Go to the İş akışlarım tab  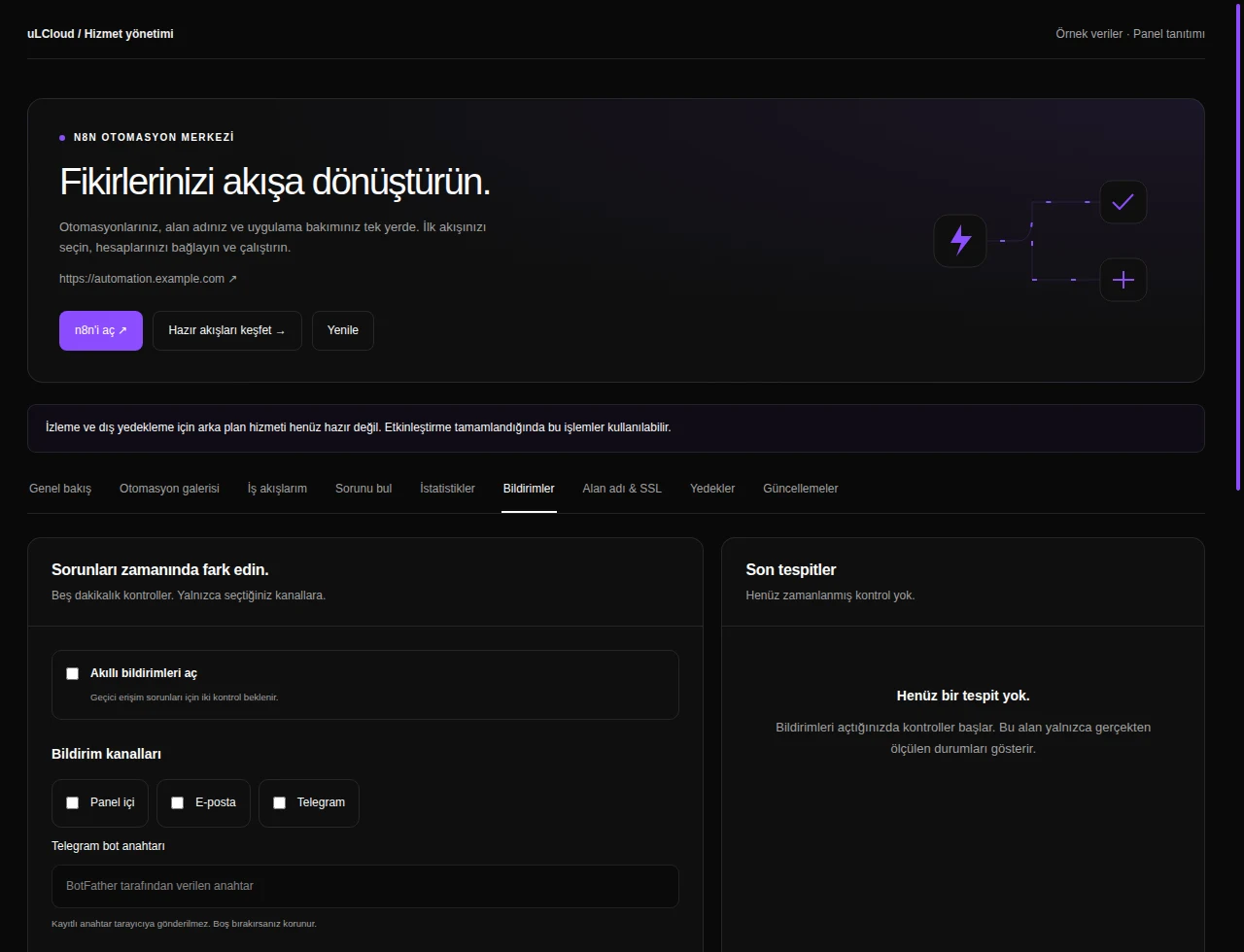(x=277, y=489)
